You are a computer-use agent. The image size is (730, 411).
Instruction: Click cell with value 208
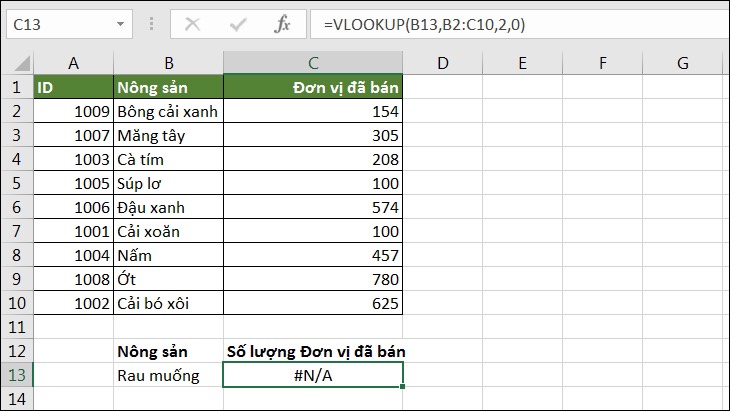(313, 159)
